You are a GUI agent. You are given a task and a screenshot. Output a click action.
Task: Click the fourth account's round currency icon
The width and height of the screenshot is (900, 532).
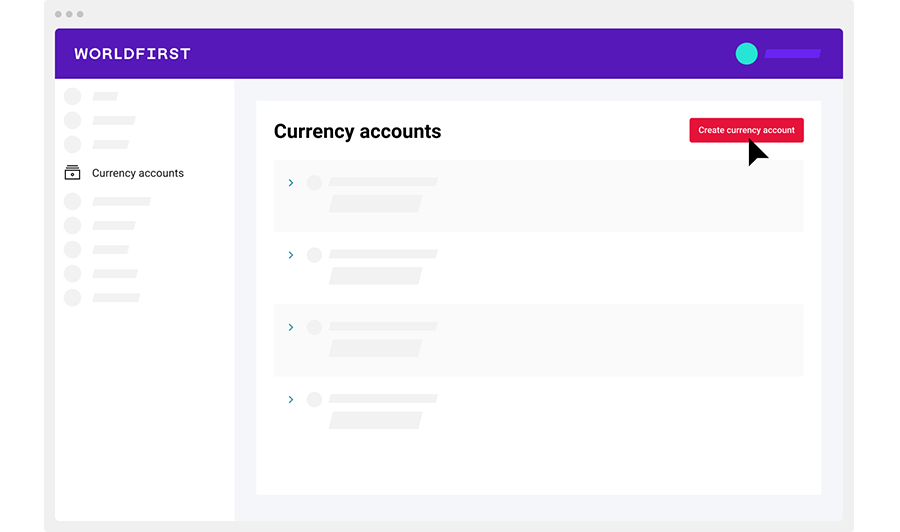click(314, 399)
